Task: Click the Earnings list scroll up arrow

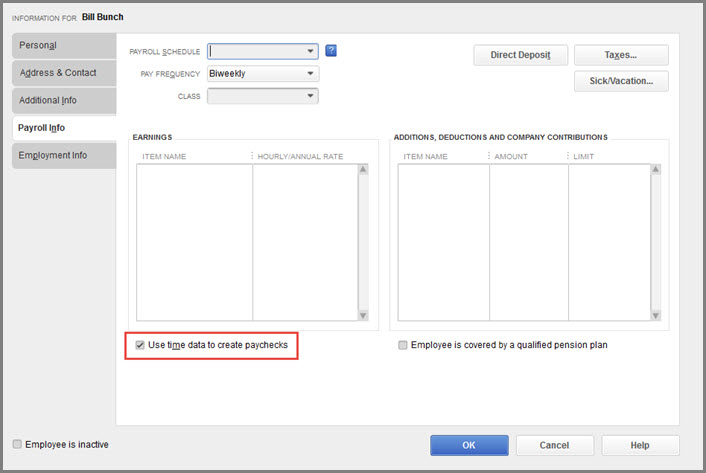Action: click(x=363, y=170)
